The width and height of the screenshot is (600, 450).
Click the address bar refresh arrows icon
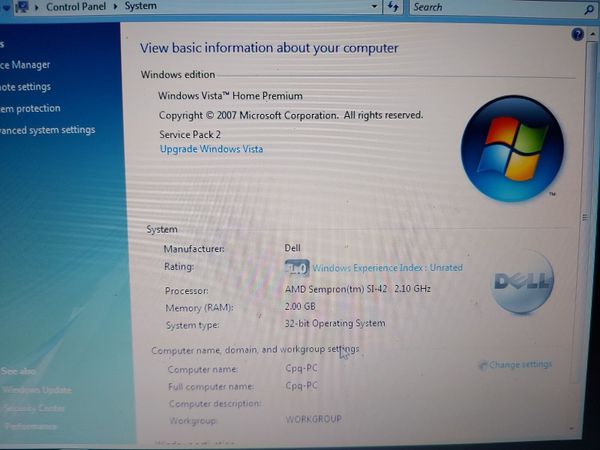[x=395, y=7]
